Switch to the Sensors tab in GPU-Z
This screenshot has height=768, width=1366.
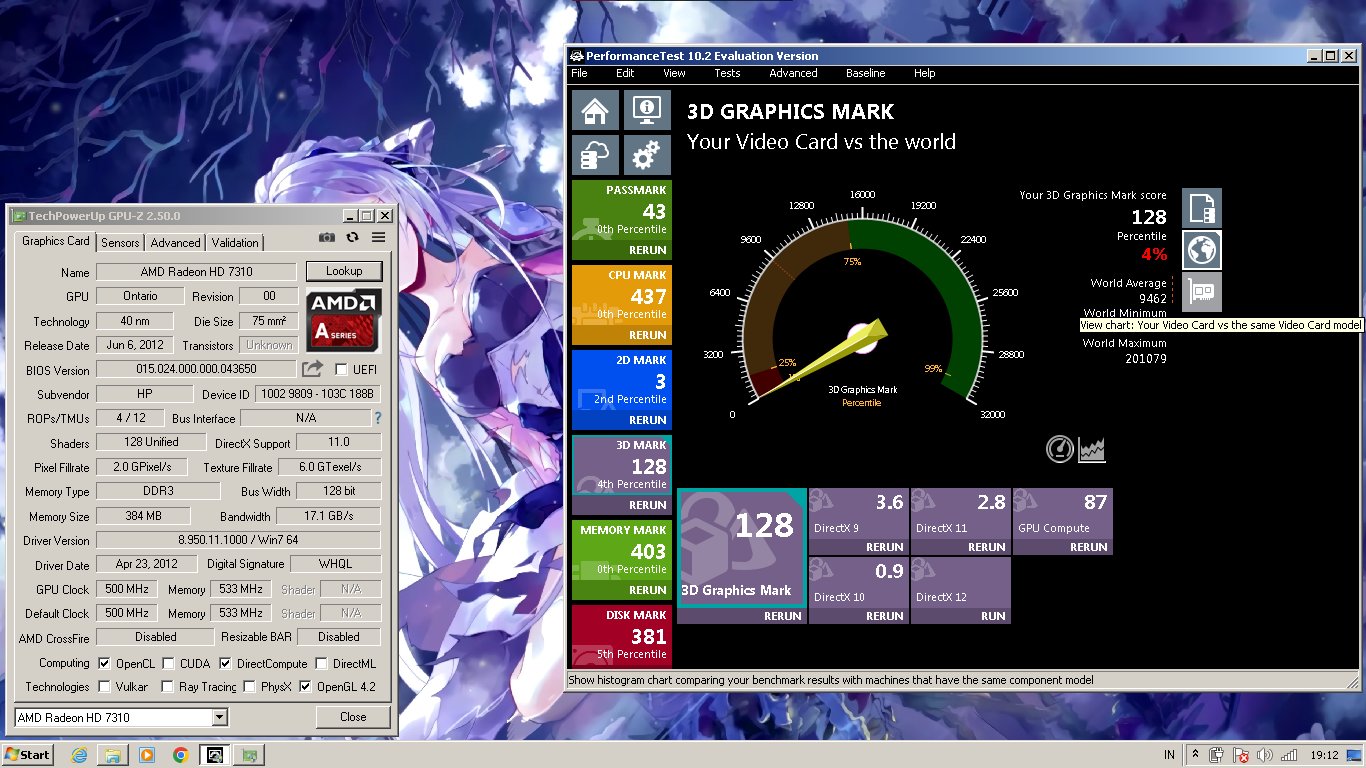pos(121,243)
